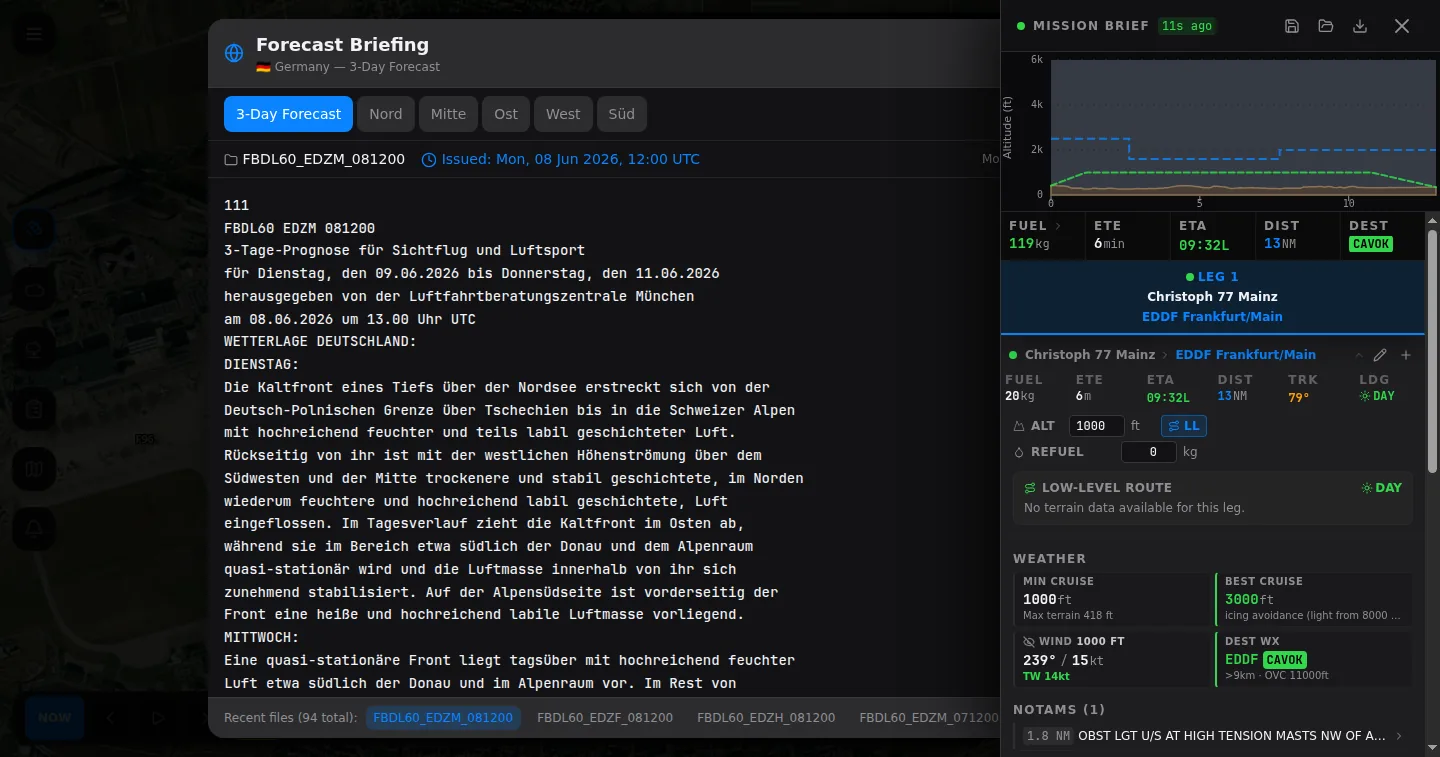Click the altitude profile chart
Image resolution: width=1440 pixels, height=757 pixels.
point(1243,127)
